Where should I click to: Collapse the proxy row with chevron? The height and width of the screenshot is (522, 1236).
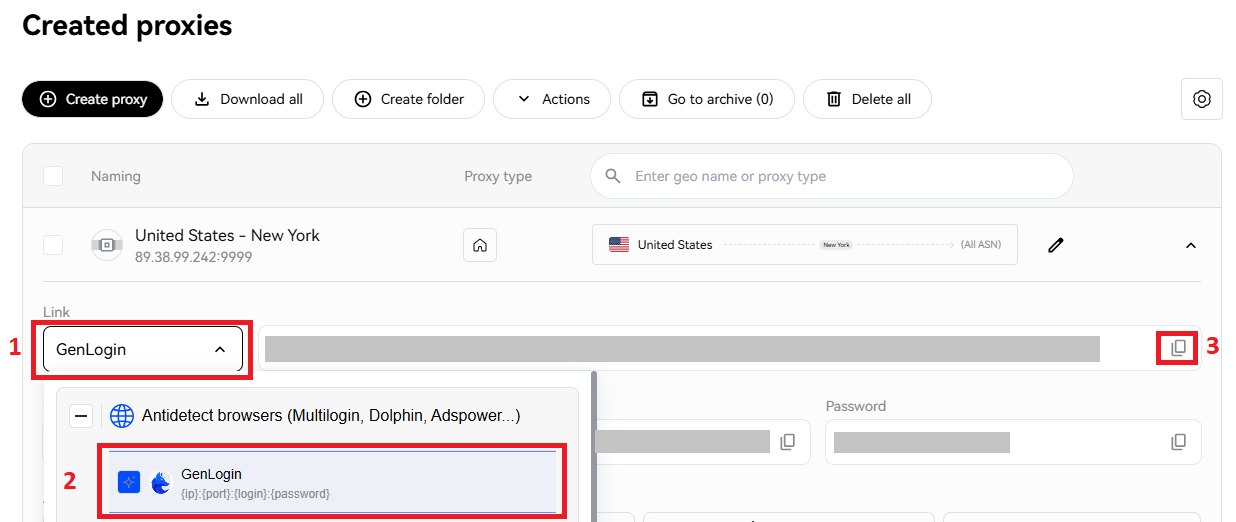(x=1190, y=245)
